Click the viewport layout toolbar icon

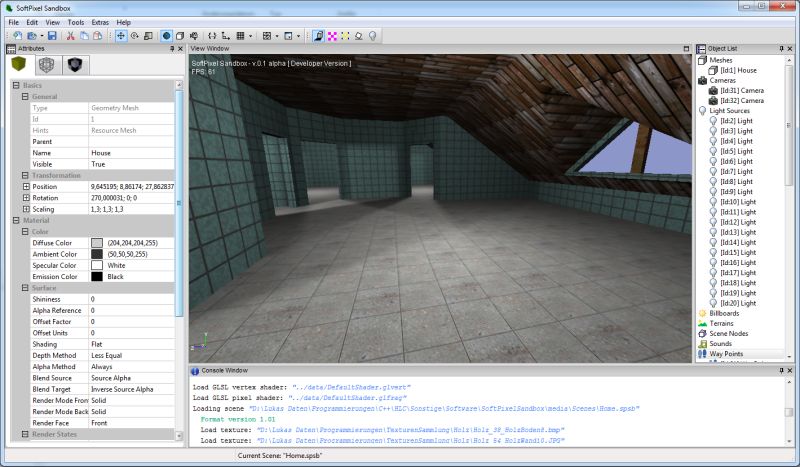[288, 36]
